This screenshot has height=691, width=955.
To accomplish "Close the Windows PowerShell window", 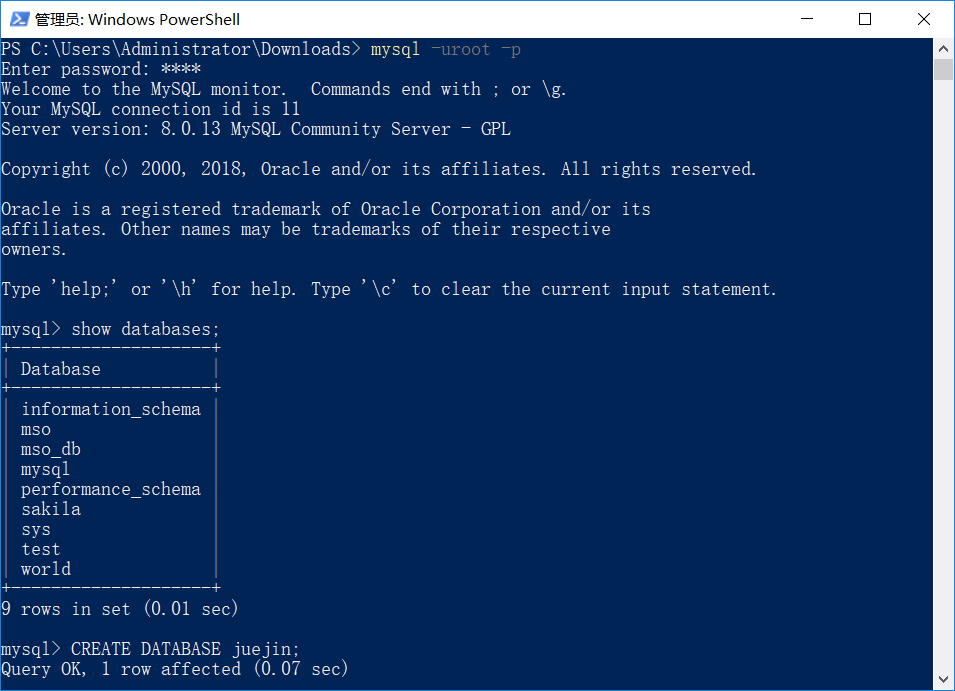I will (x=922, y=19).
